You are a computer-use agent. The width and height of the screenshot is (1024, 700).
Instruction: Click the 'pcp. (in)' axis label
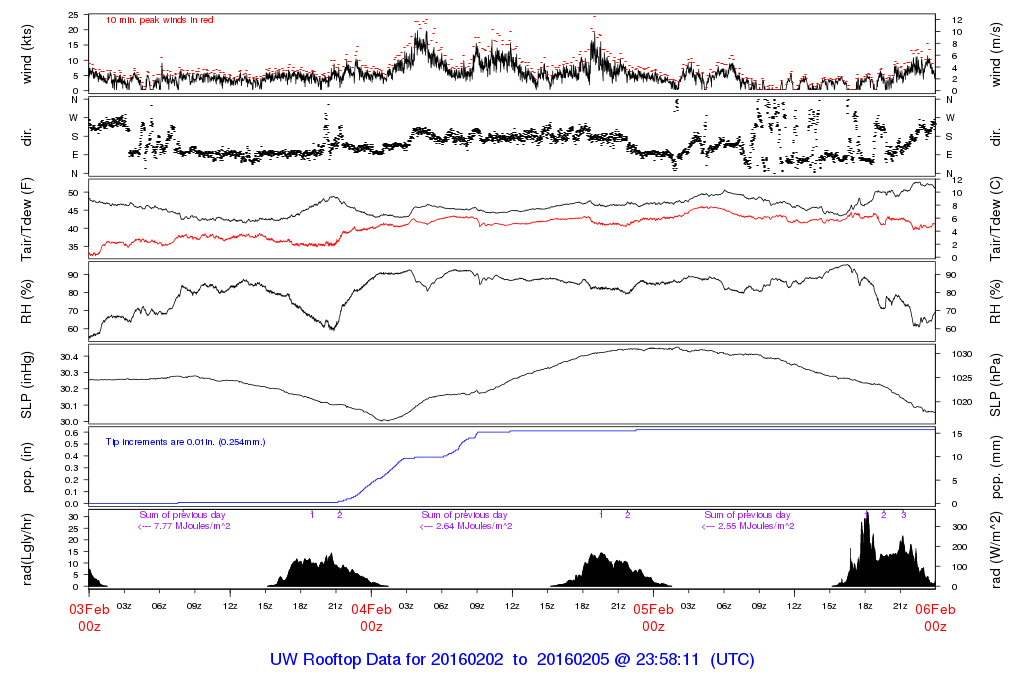pyautogui.click(x=27, y=468)
